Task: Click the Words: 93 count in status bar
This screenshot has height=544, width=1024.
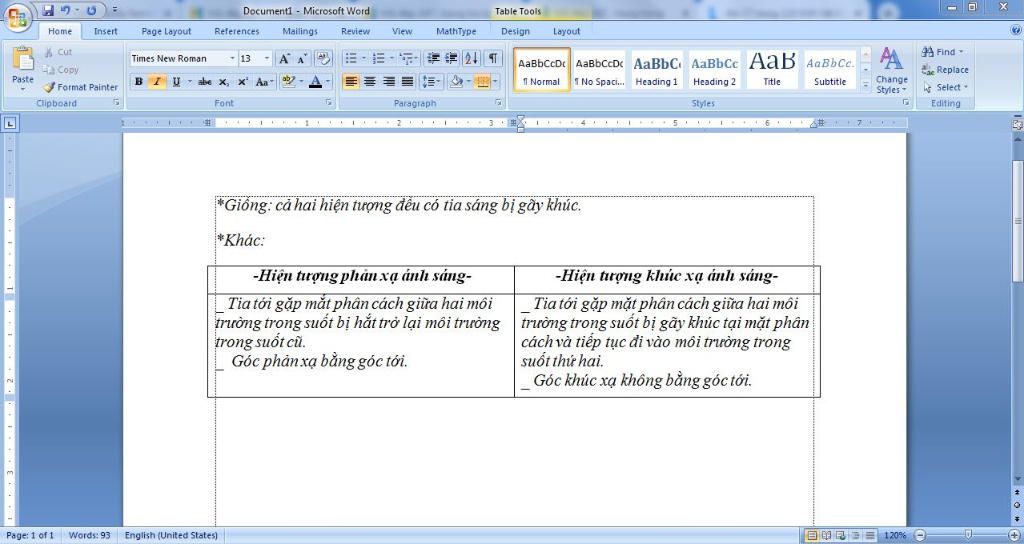Action: [x=90, y=536]
